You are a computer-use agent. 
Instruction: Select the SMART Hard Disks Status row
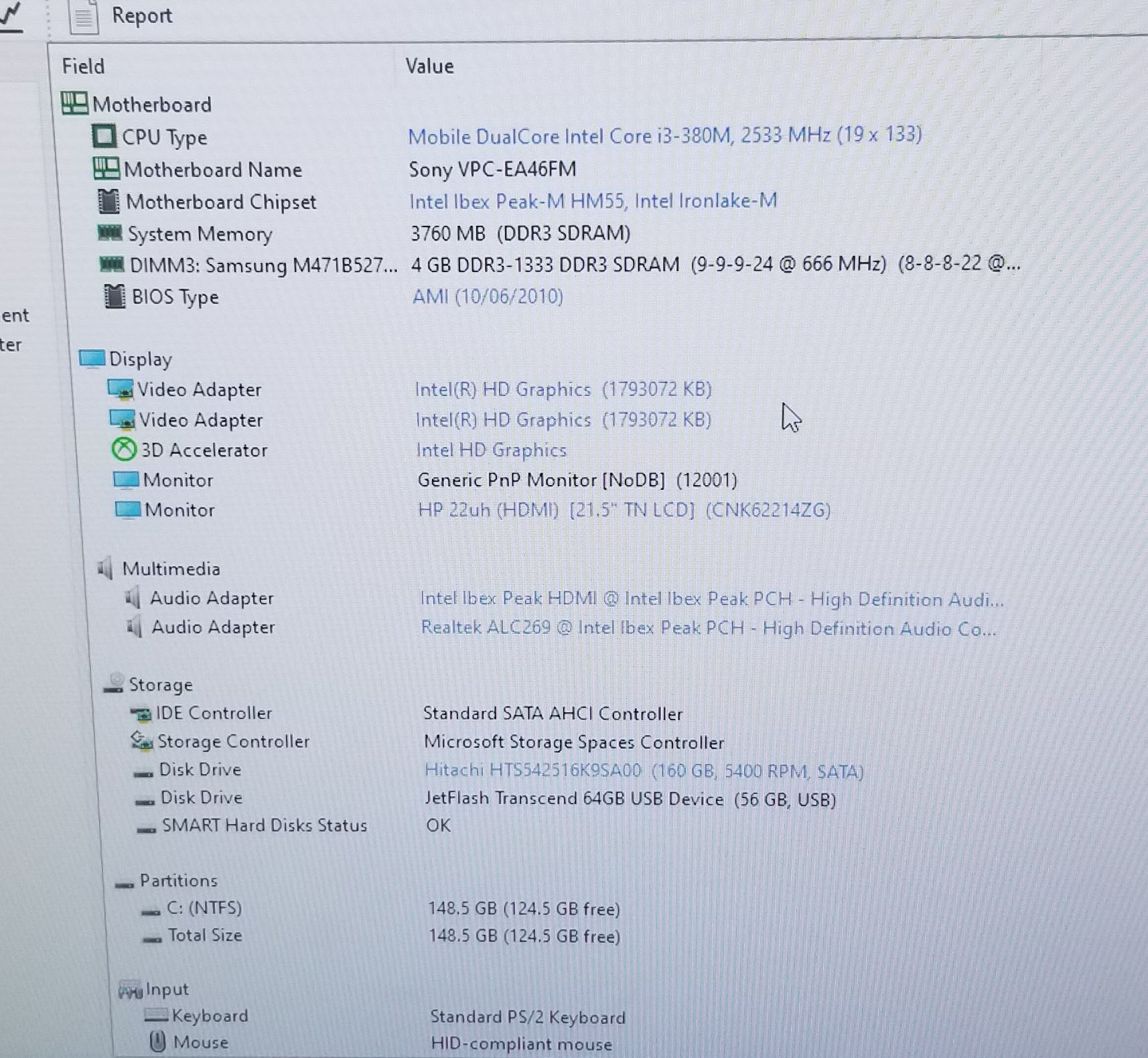[264, 825]
